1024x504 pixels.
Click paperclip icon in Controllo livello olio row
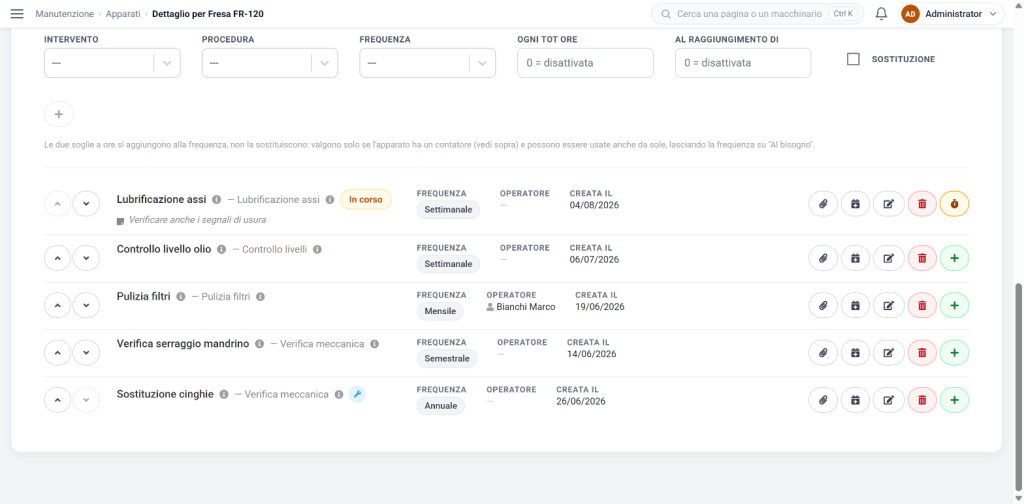823,259
